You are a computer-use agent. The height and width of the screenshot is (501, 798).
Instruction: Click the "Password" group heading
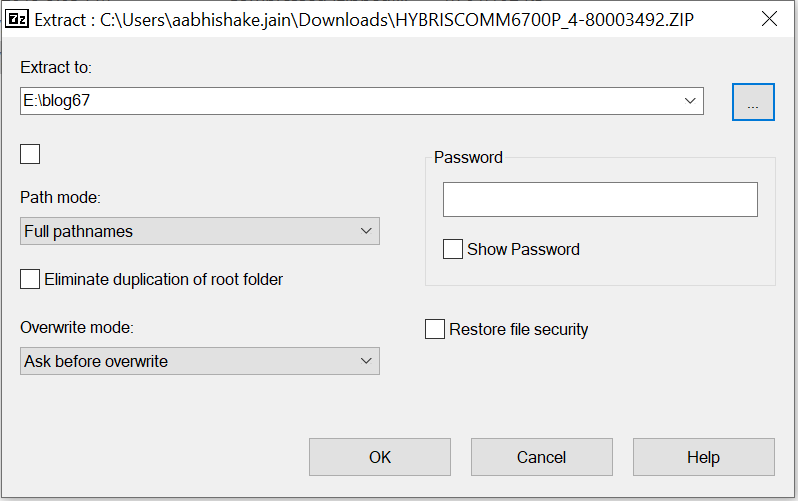tap(468, 157)
